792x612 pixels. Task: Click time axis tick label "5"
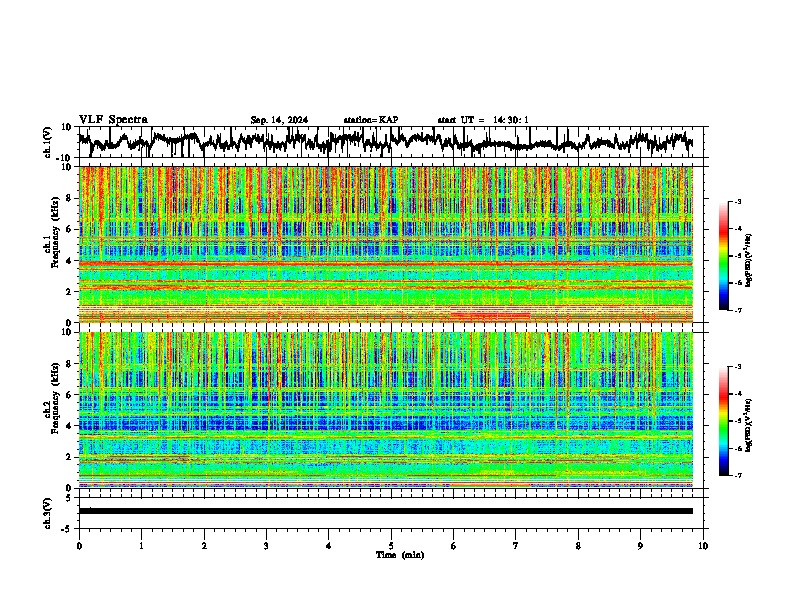tap(391, 546)
